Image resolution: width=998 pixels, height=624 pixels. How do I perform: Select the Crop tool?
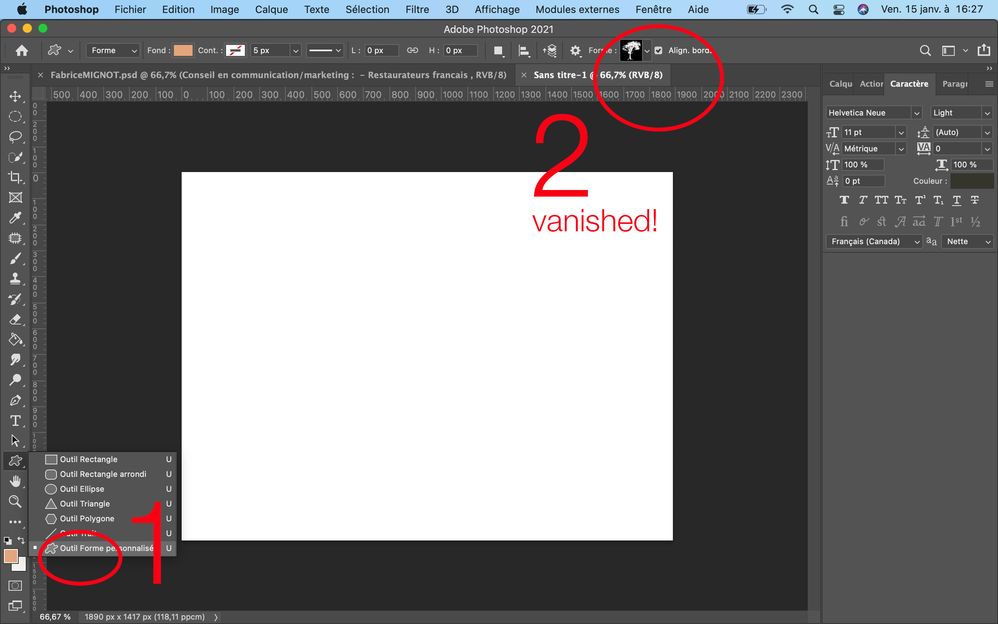15,178
